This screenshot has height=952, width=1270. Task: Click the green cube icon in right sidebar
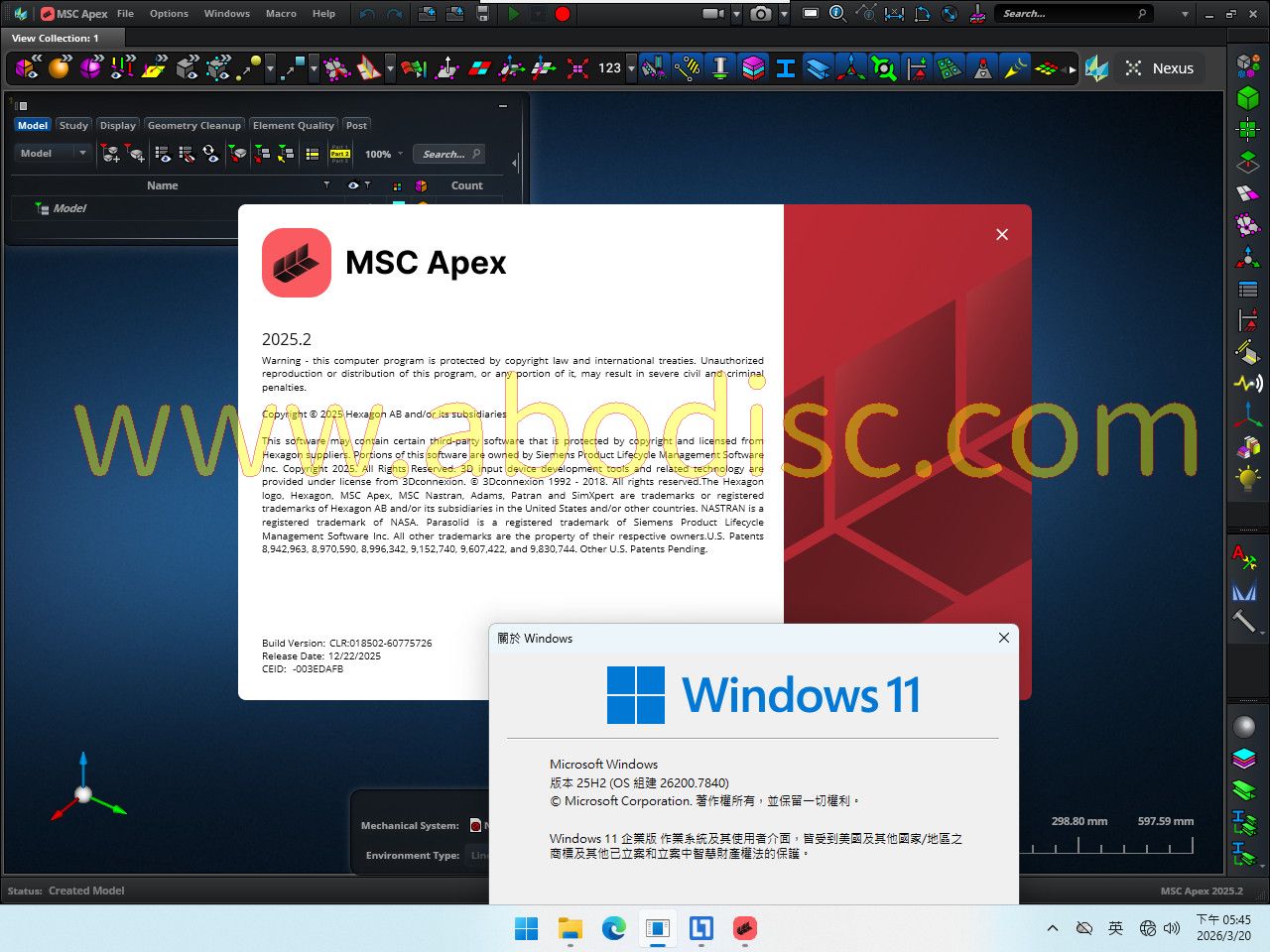[1247, 97]
